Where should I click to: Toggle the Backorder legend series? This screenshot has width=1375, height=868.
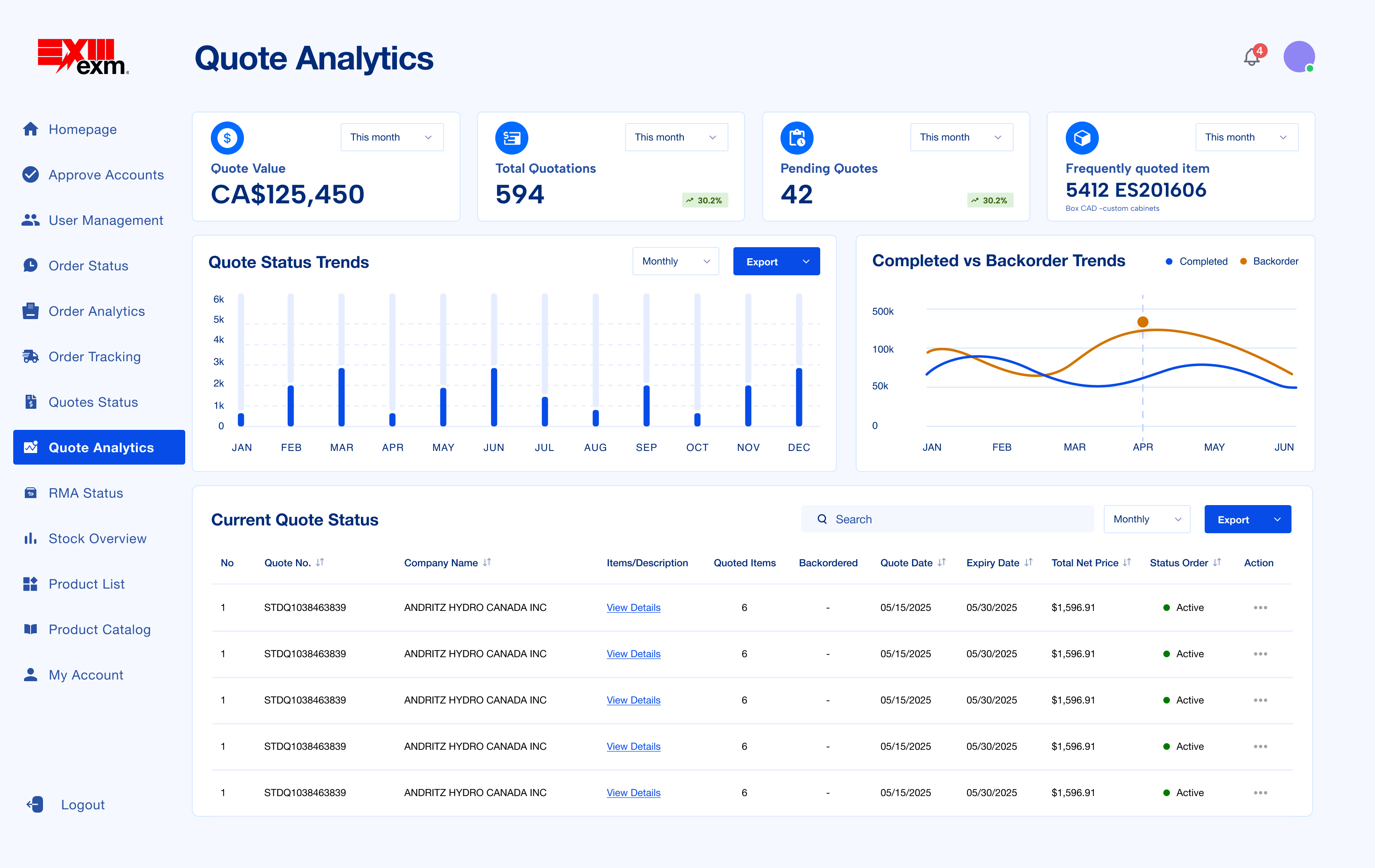(1269, 262)
